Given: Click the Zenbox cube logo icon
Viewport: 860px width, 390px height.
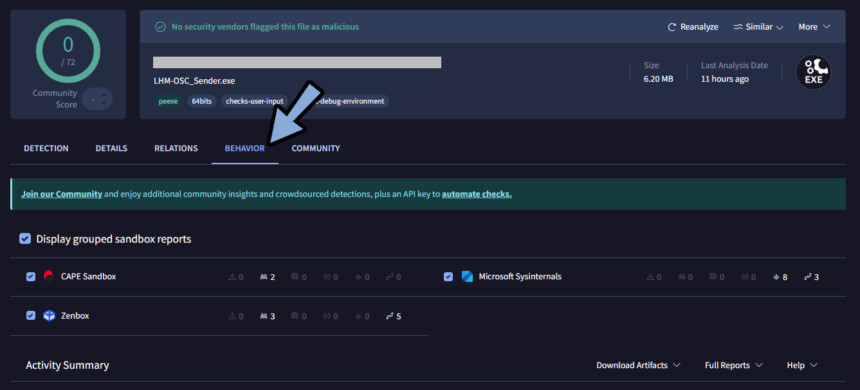Looking at the screenshot, I should [x=49, y=316].
